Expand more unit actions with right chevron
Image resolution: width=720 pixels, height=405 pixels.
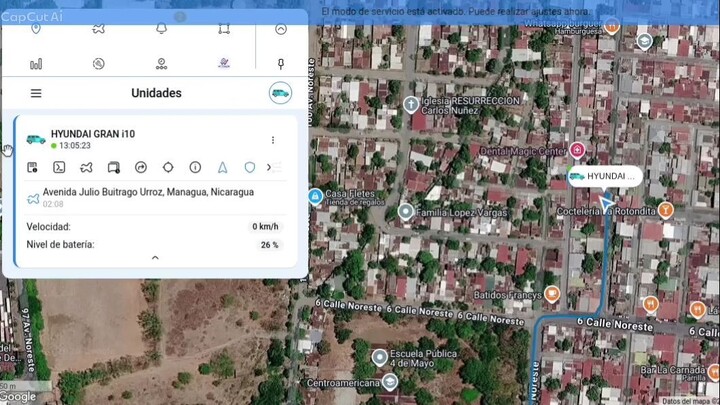pyautogui.click(x=269, y=168)
